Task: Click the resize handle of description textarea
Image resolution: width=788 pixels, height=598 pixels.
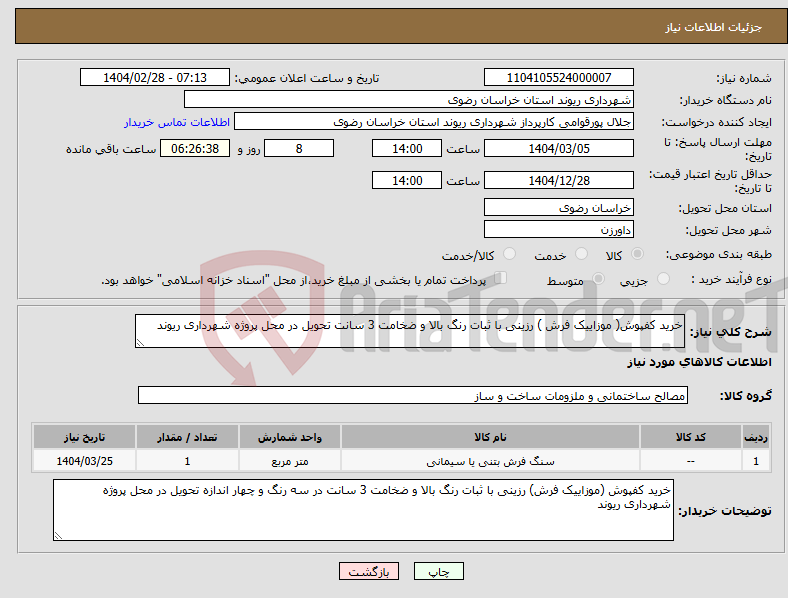Action: point(140,343)
